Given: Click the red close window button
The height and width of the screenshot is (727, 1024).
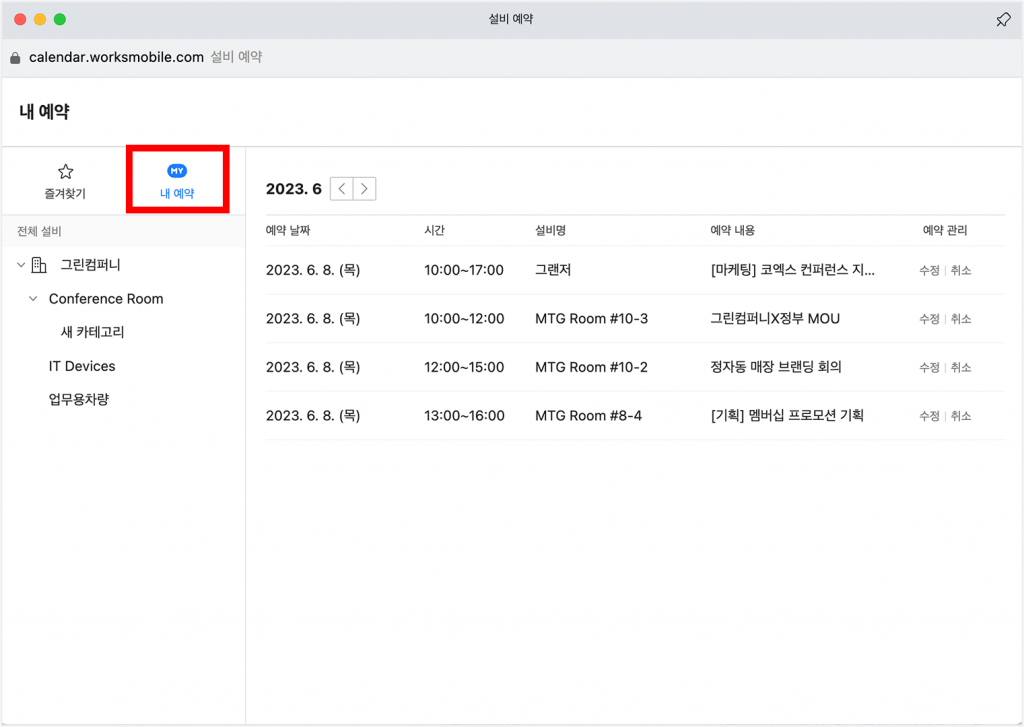Looking at the screenshot, I should 20,20.
